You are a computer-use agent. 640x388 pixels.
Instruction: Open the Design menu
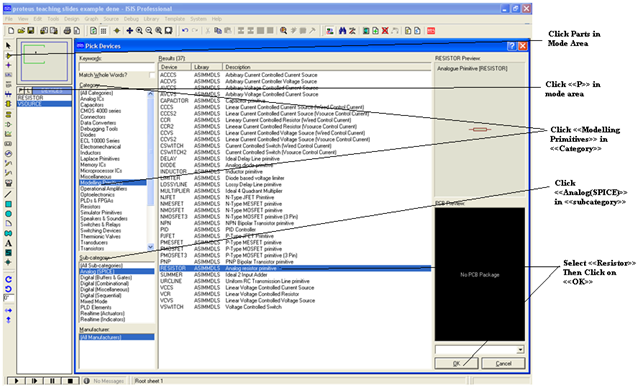click(71, 19)
